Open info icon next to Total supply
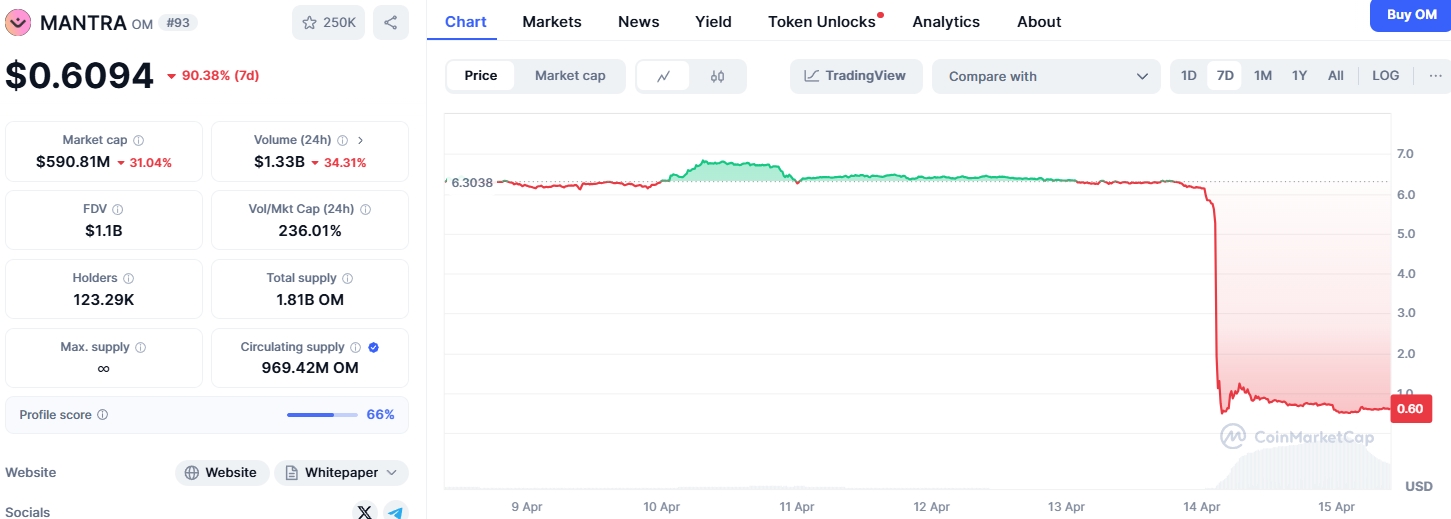Viewport: 1451px width, 519px height. [x=347, y=279]
